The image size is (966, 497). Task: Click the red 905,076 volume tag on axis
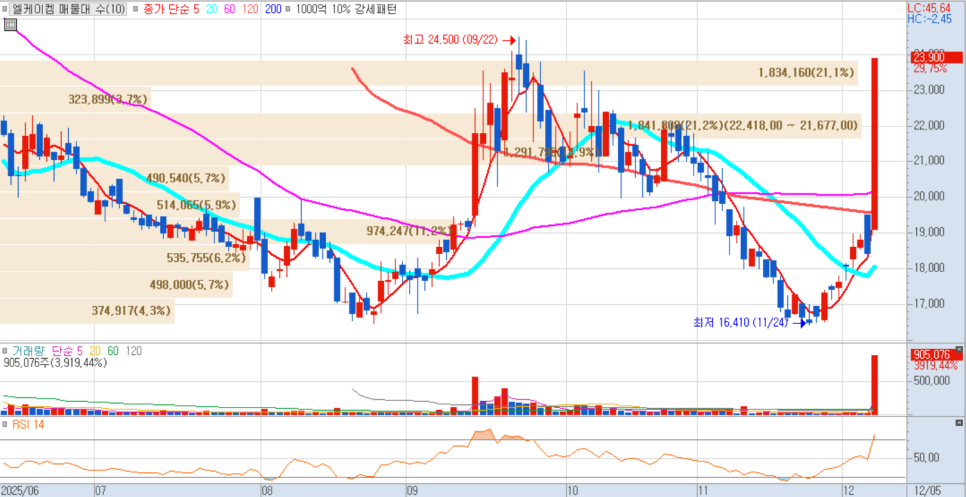(936, 355)
